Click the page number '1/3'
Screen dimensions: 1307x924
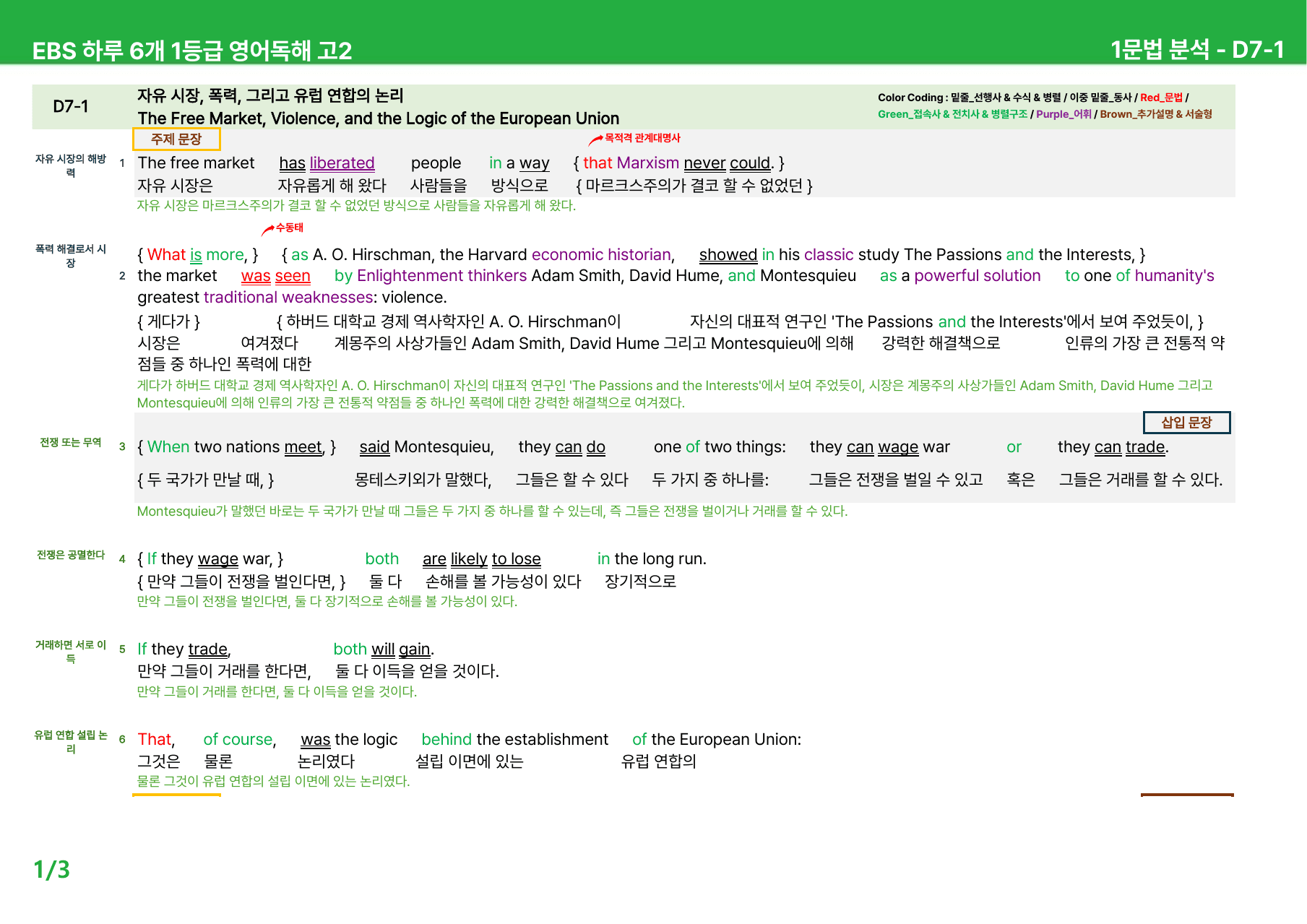click(51, 869)
